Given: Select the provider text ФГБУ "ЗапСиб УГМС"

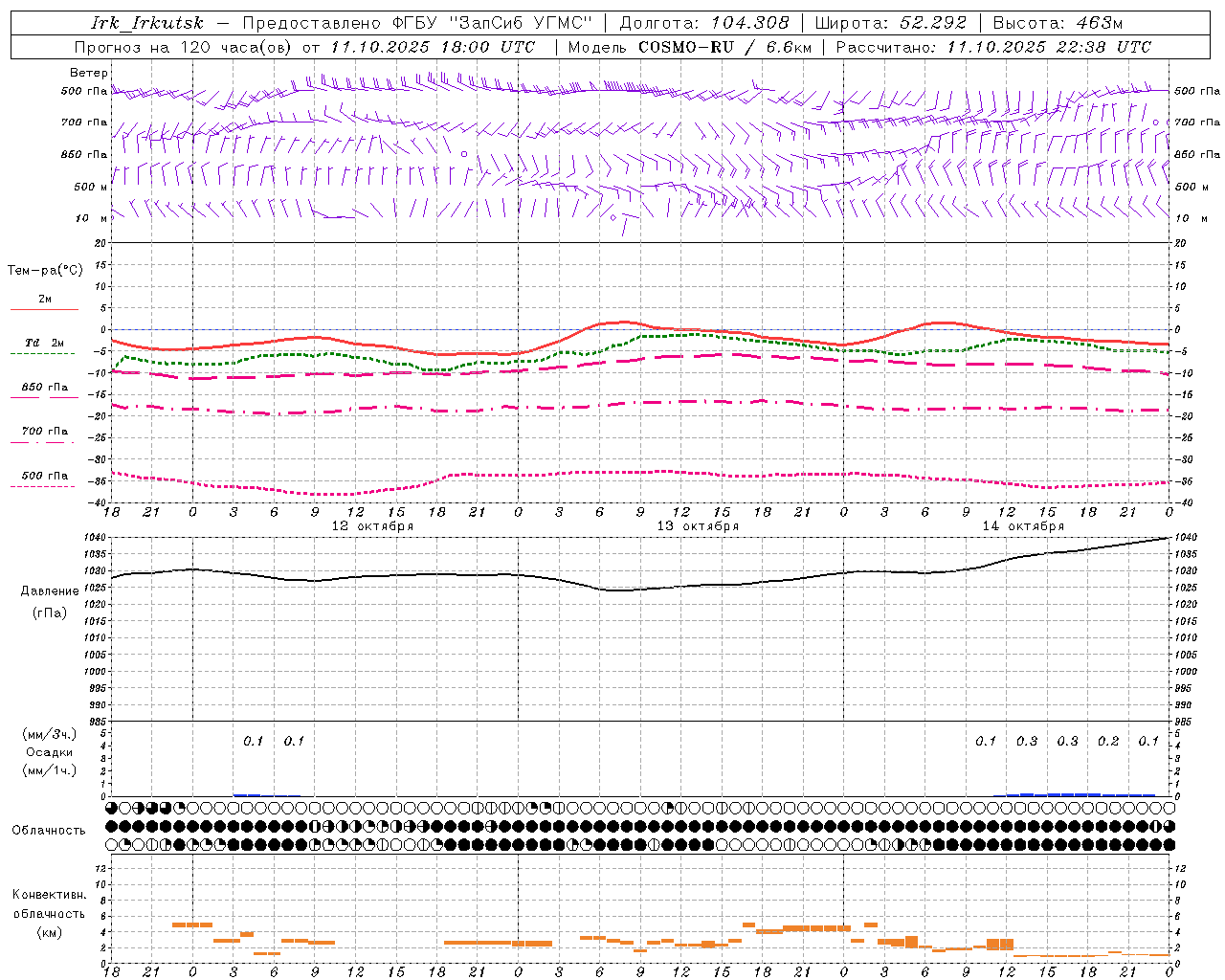Looking at the screenshot, I should pyautogui.click(x=494, y=23).
